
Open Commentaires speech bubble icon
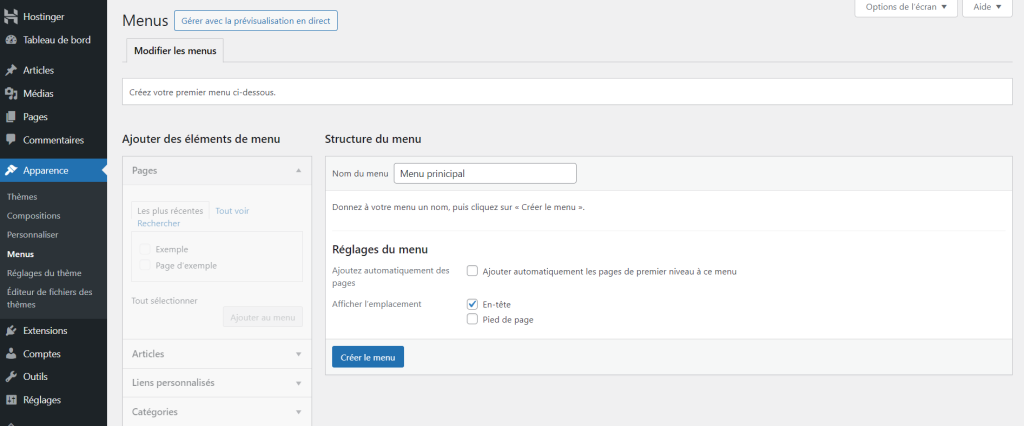(x=11, y=140)
